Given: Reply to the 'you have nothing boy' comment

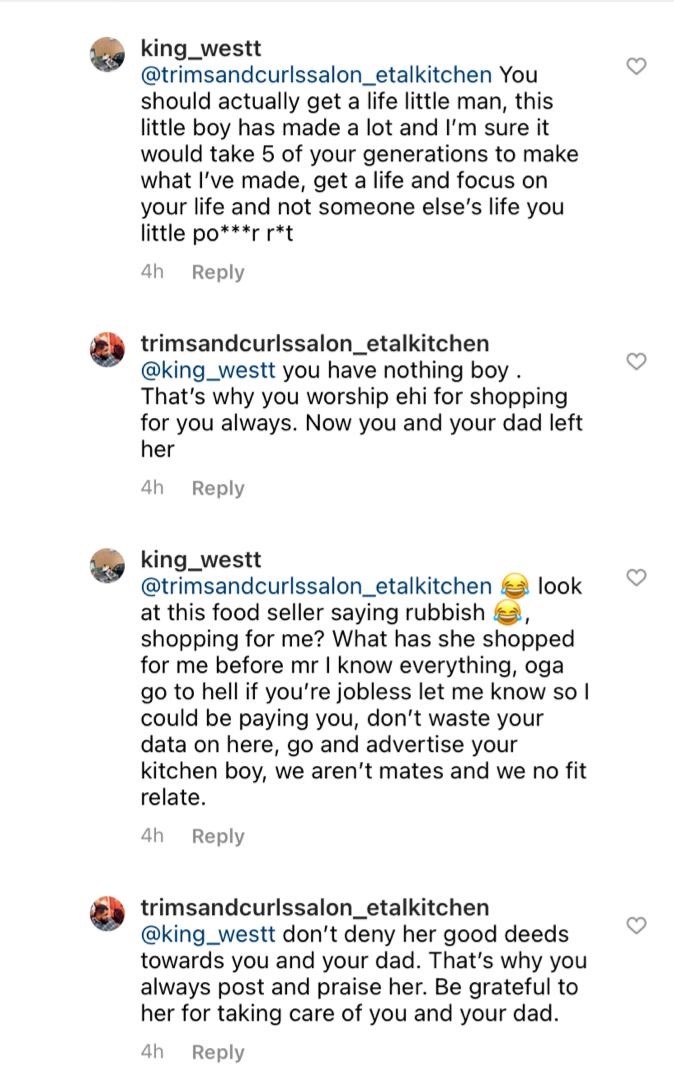Looking at the screenshot, I should point(218,488).
